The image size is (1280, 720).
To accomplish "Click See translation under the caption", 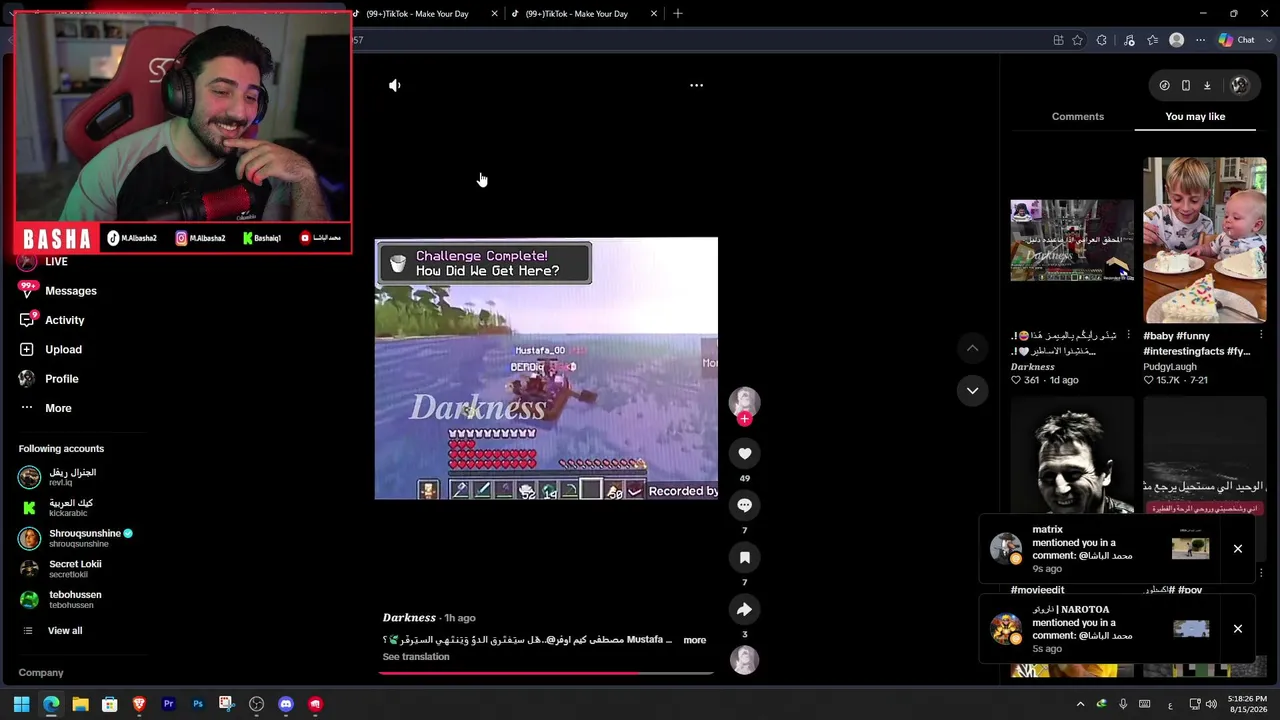I will pyautogui.click(x=416, y=657).
